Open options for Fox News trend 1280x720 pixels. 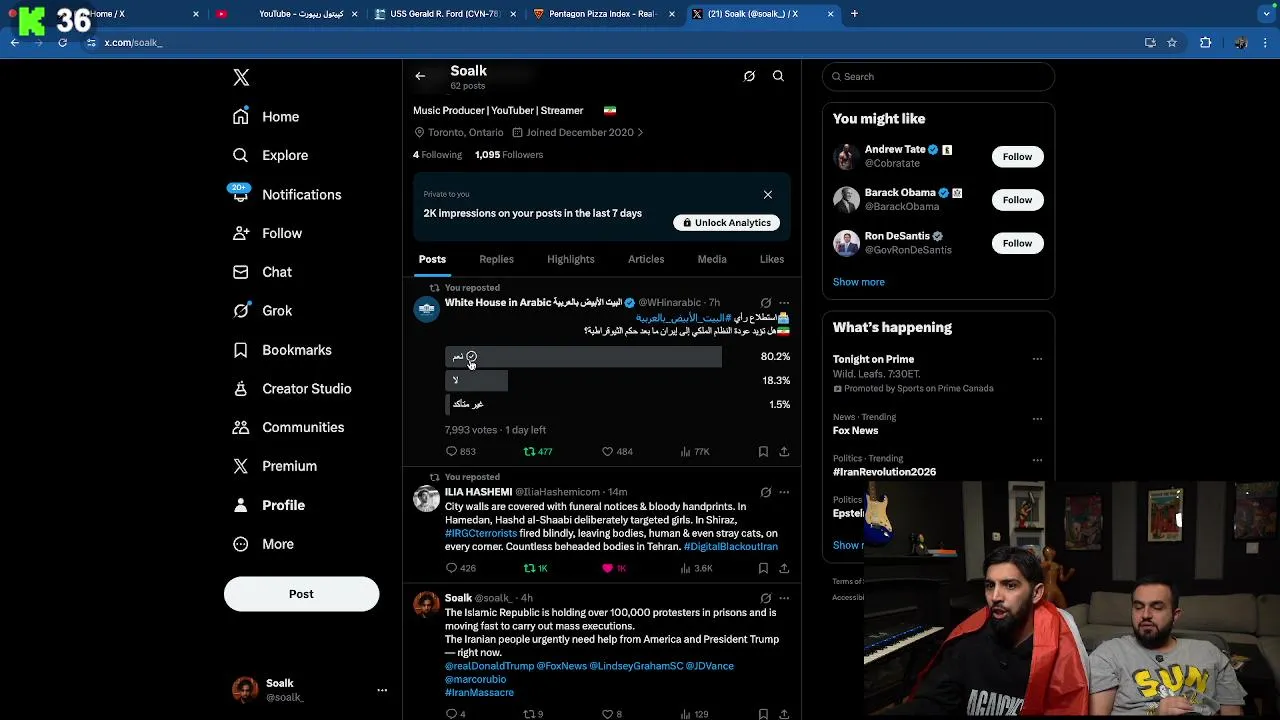coord(1037,419)
